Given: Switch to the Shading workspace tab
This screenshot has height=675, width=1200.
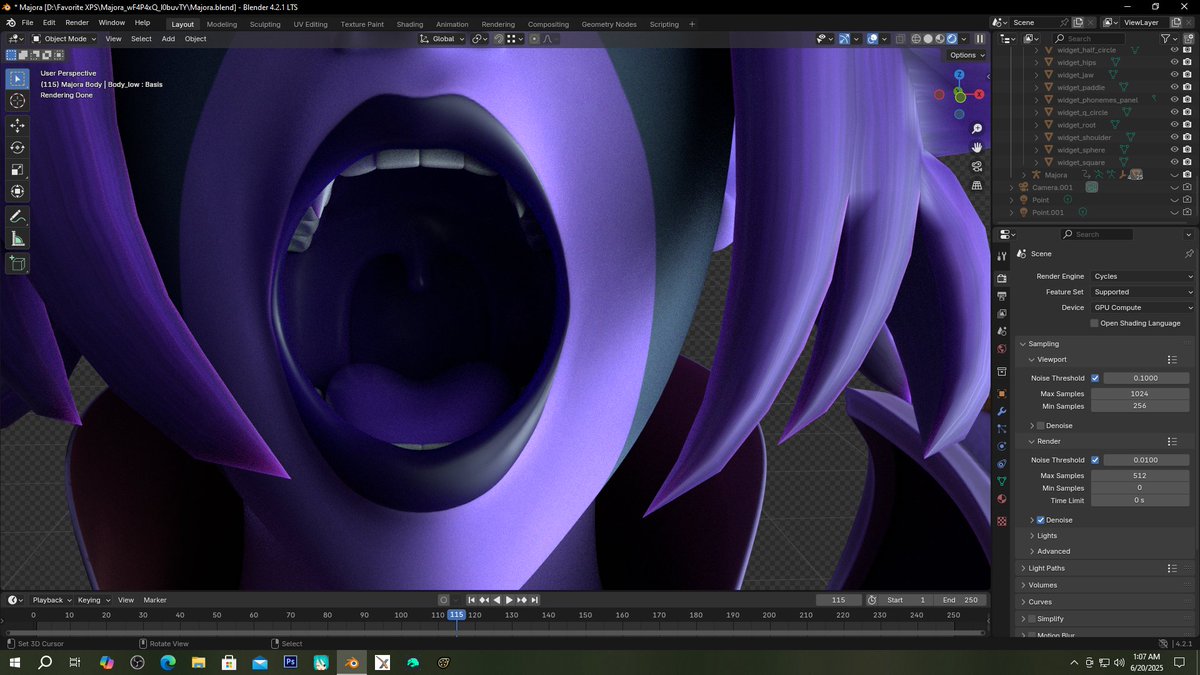Looking at the screenshot, I should click(x=410, y=24).
